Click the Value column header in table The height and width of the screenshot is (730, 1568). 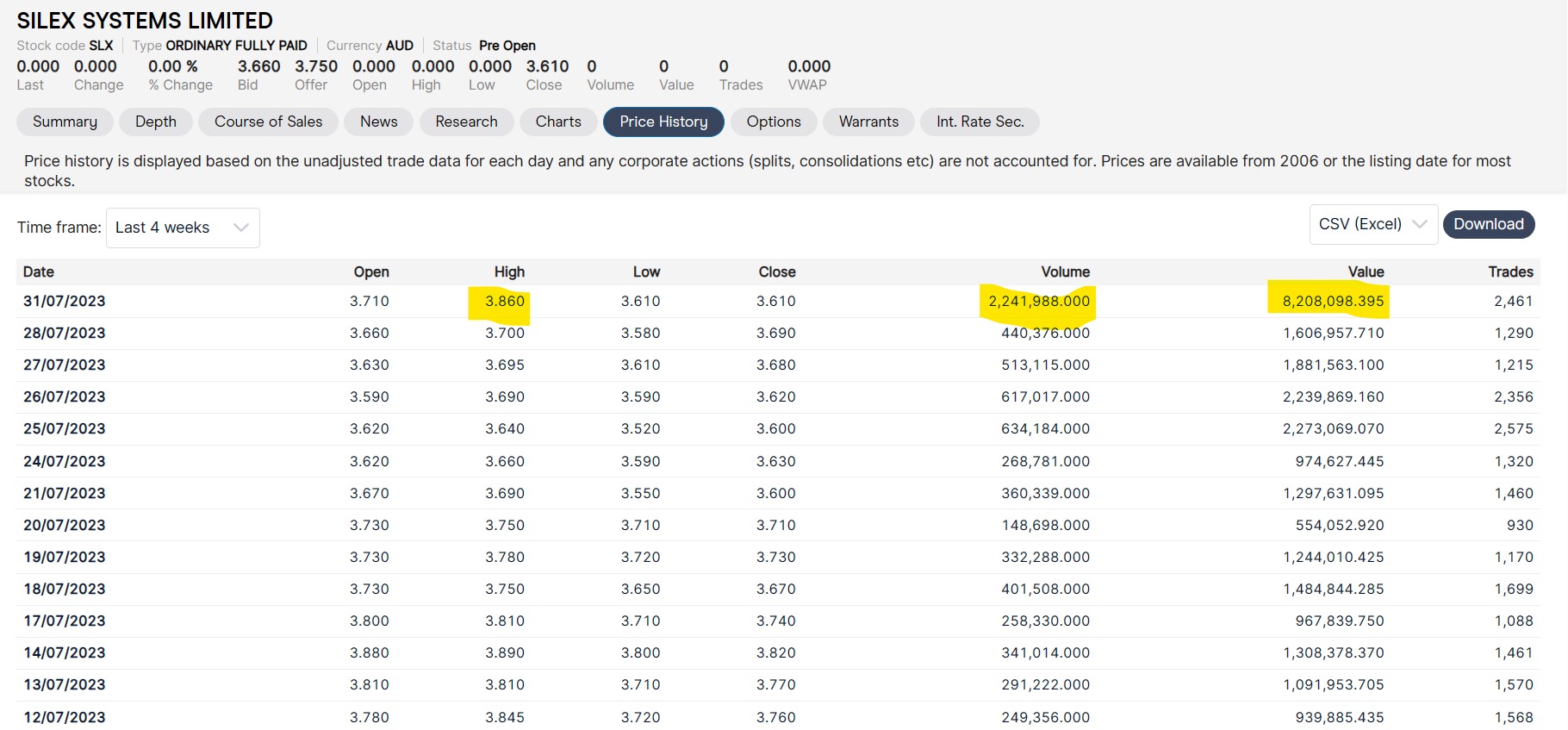[1366, 272]
